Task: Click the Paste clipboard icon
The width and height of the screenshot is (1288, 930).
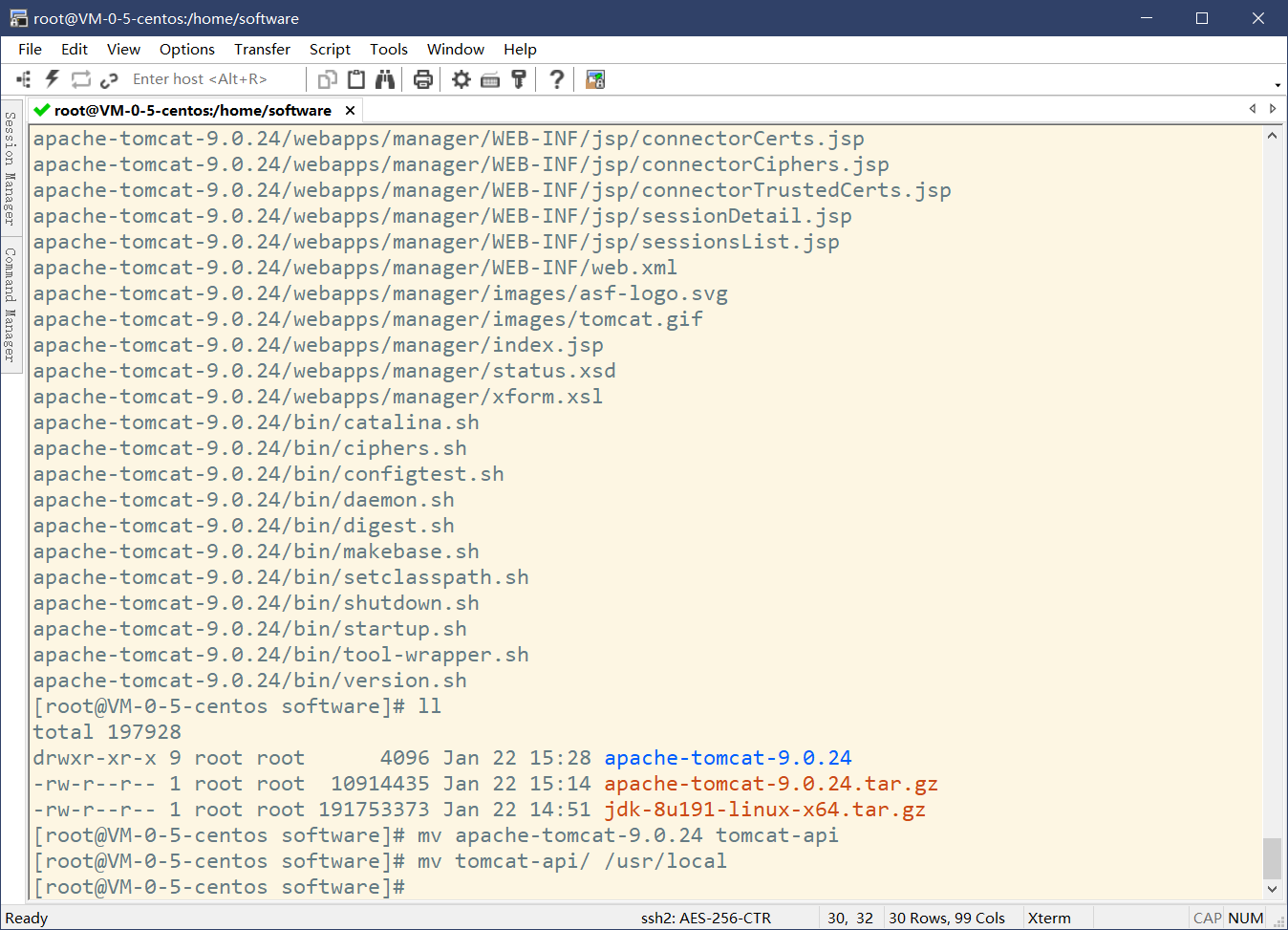Action: (356, 79)
